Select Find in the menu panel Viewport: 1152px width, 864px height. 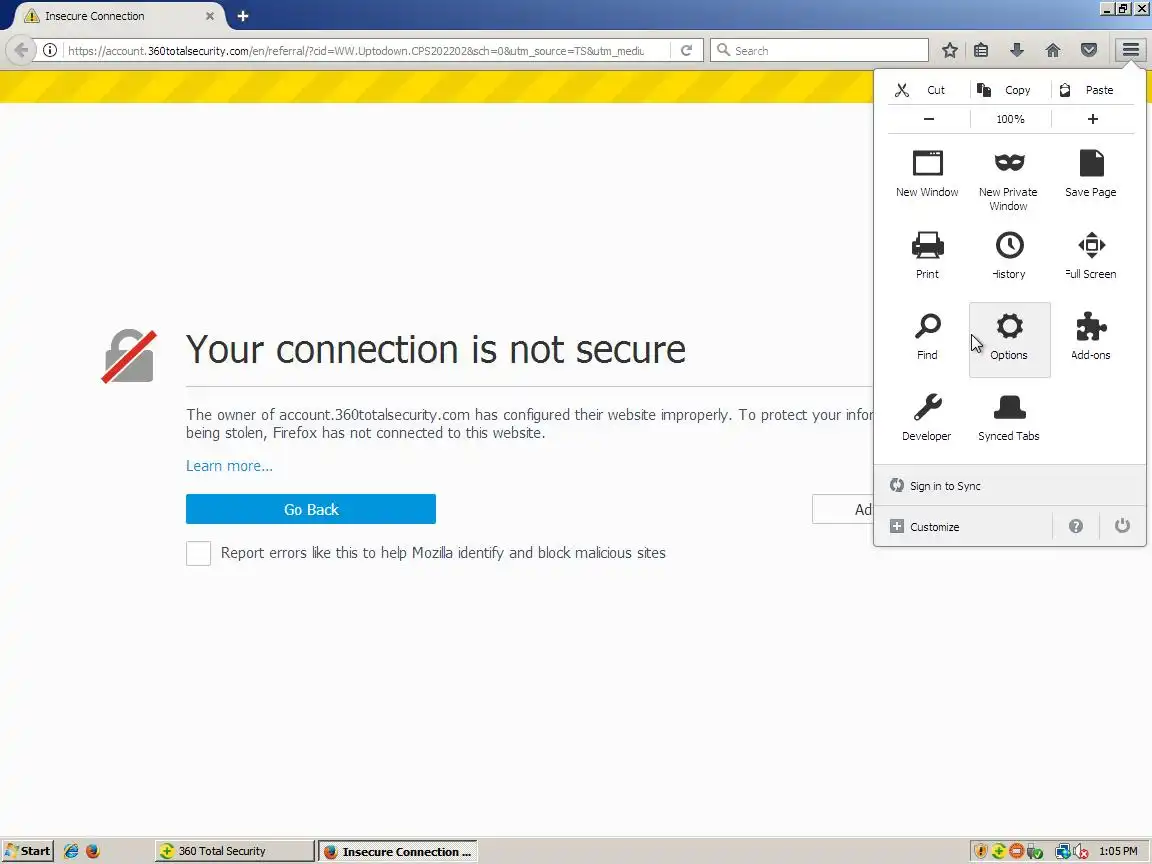(x=927, y=337)
